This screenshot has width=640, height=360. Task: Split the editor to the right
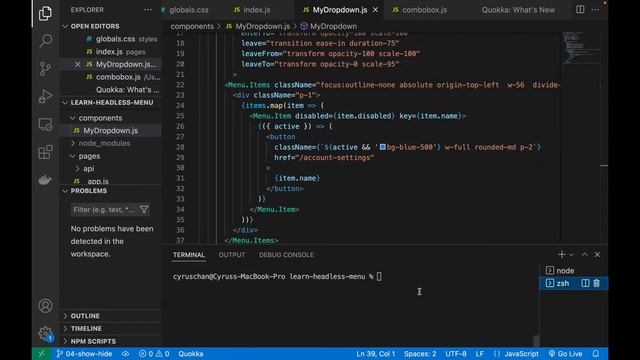click(x=580, y=9)
